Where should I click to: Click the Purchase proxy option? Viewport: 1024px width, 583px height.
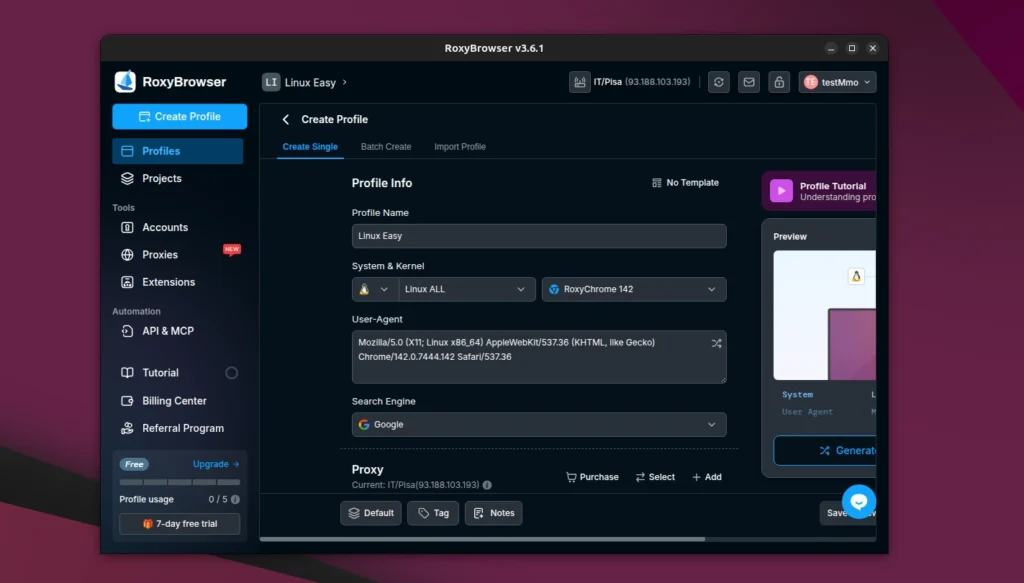592,477
